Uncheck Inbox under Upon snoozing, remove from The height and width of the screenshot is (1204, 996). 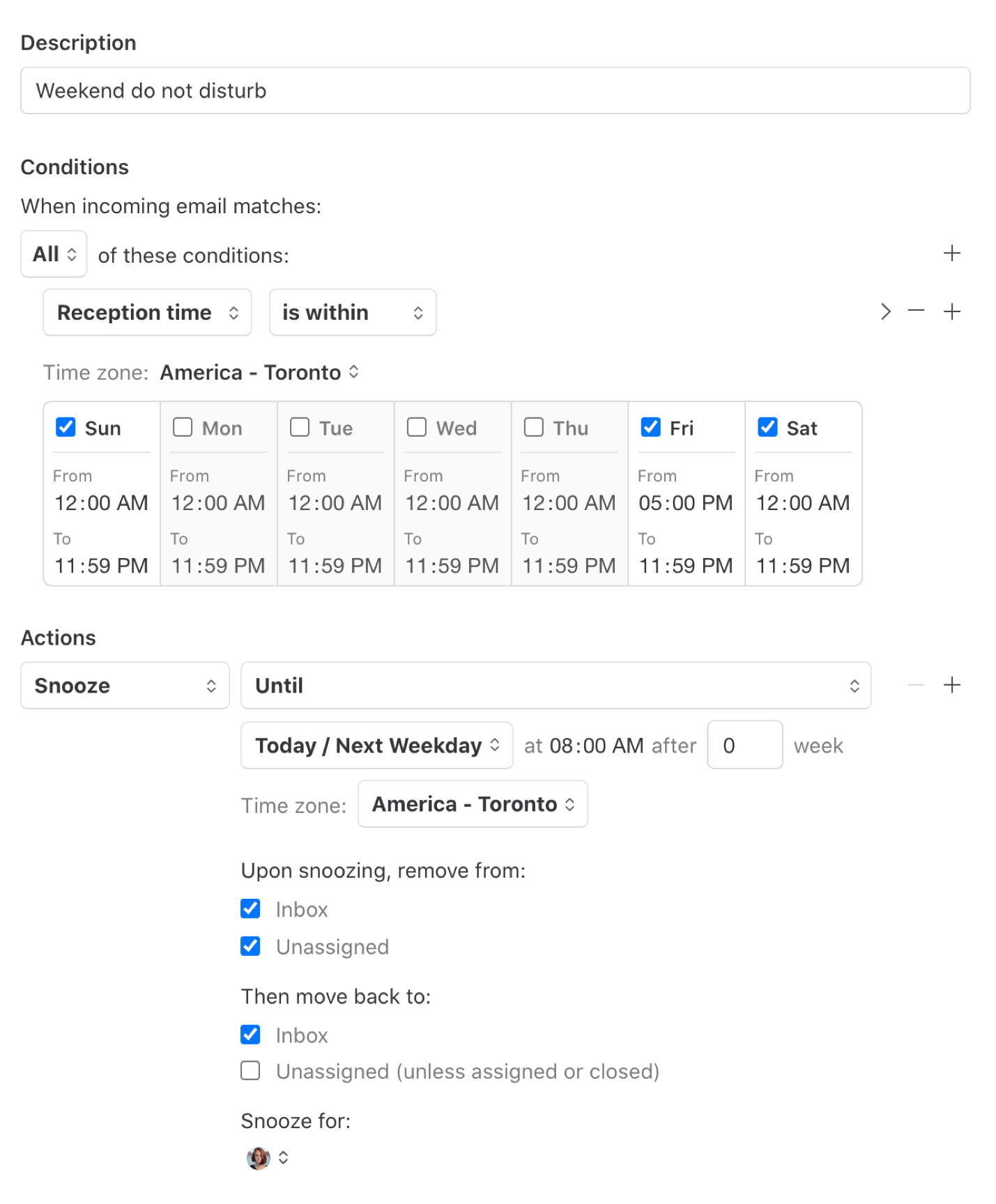tap(251, 909)
